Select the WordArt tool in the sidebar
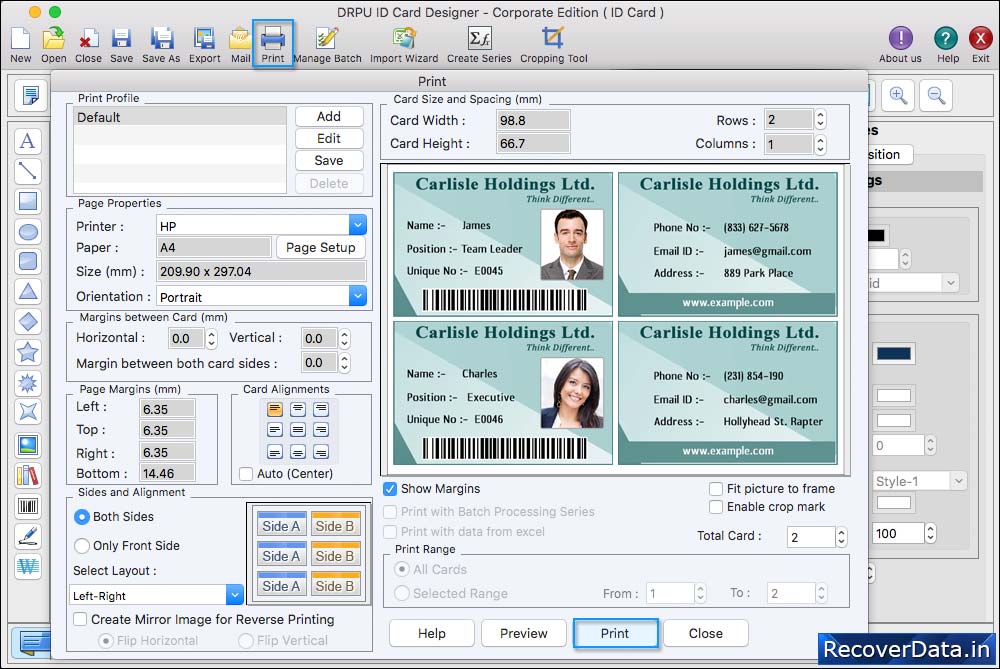Screen dimensions: 1000x669 pyautogui.click(x=27, y=566)
